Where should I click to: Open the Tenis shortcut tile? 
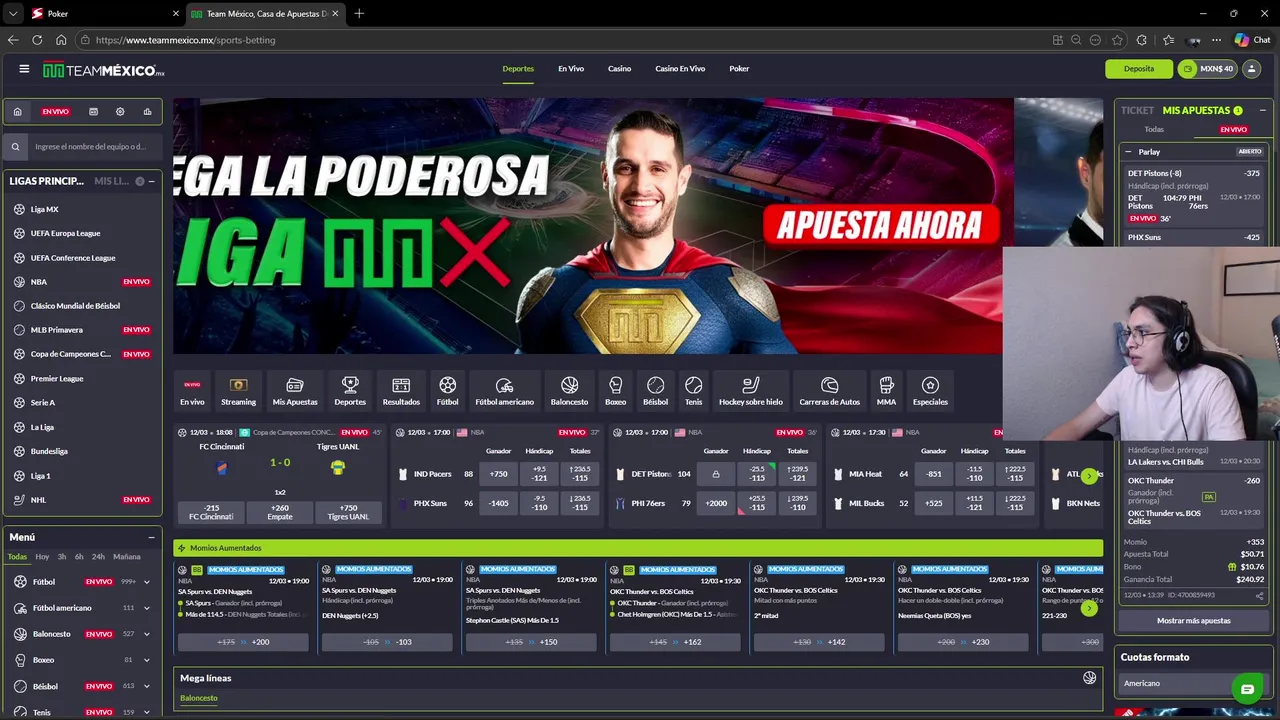point(693,391)
